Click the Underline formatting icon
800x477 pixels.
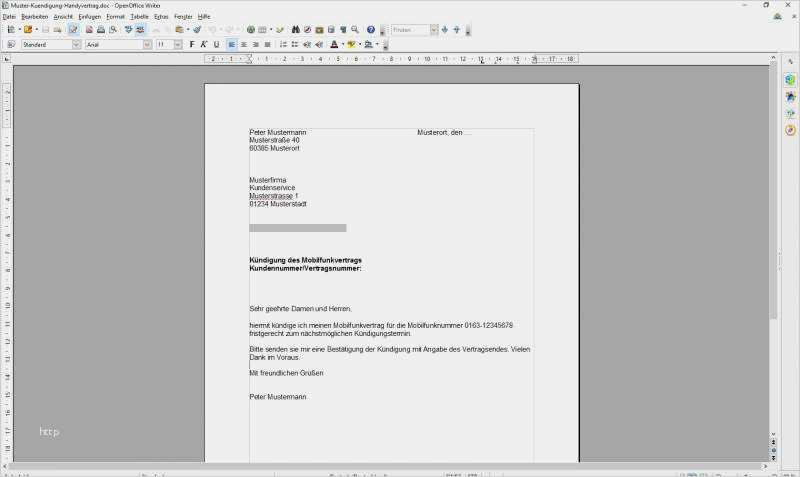coord(216,45)
